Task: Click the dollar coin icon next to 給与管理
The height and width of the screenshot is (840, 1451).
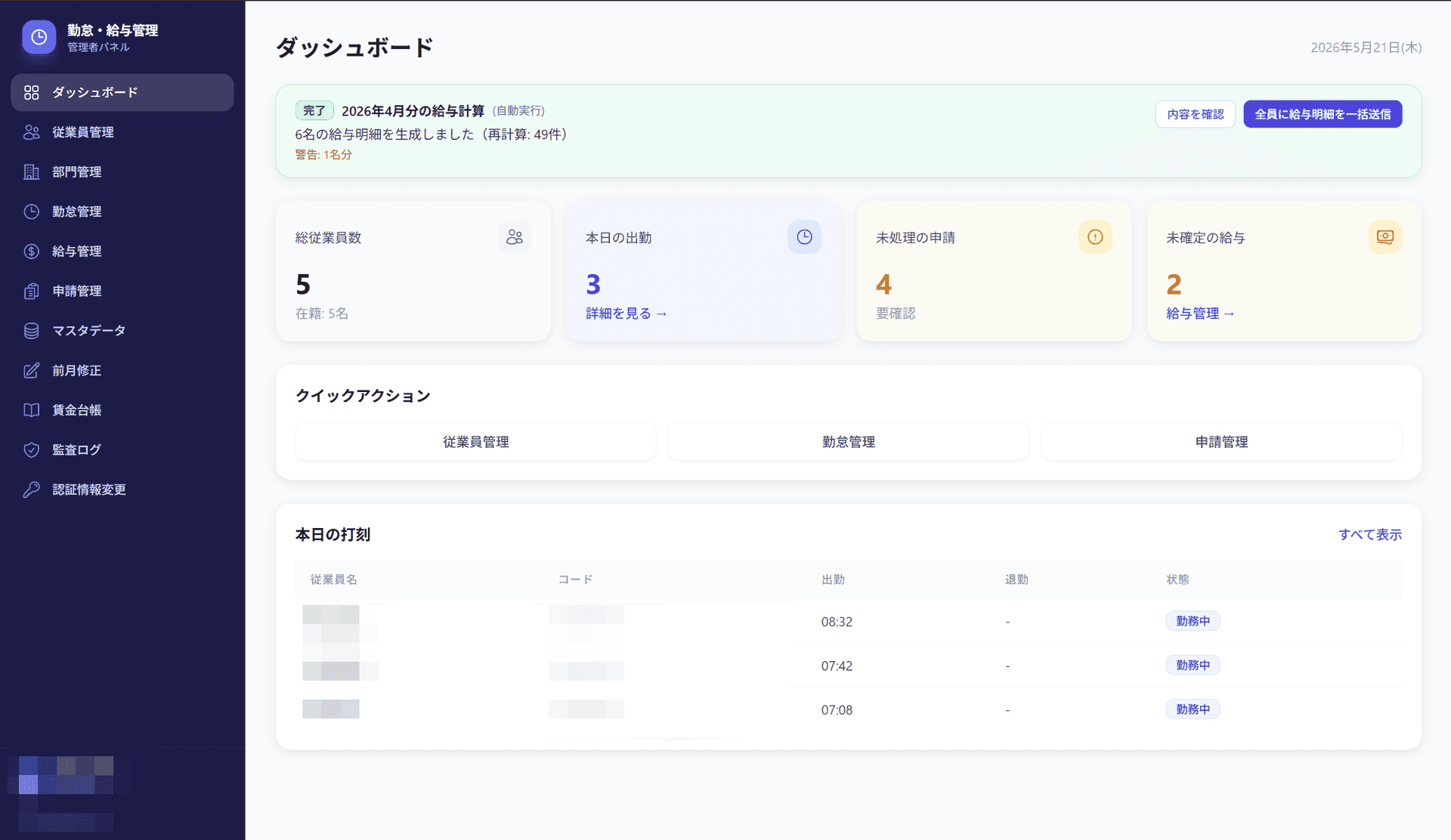Action: (31, 252)
